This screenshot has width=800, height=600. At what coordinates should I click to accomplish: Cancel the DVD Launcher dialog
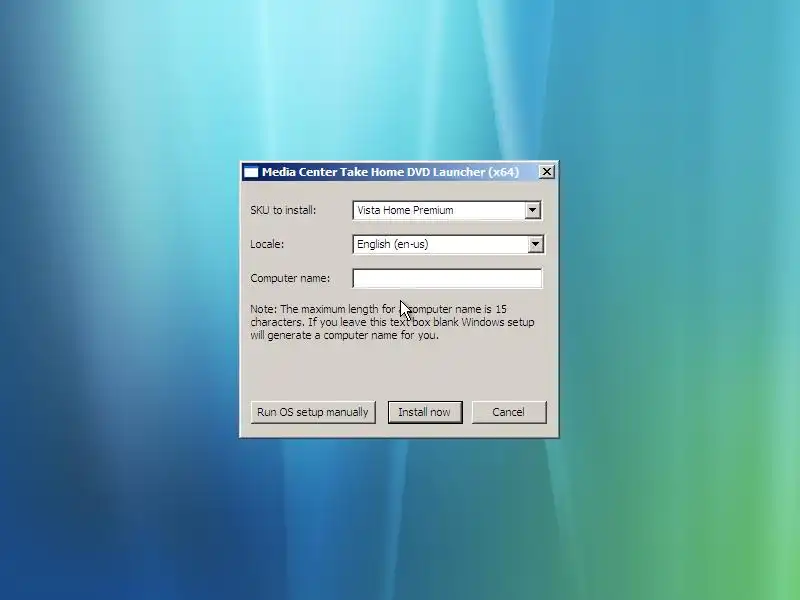pos(509,412)
